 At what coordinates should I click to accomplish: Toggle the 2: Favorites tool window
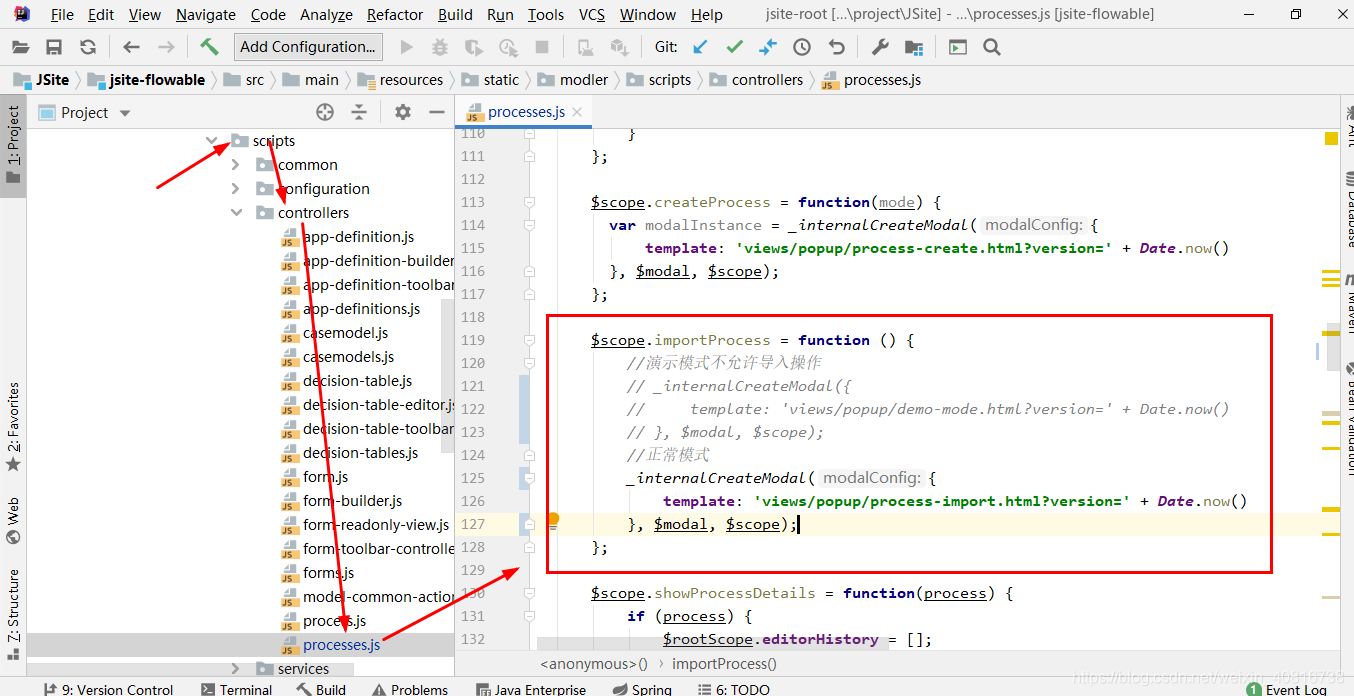tap(13, 428)
